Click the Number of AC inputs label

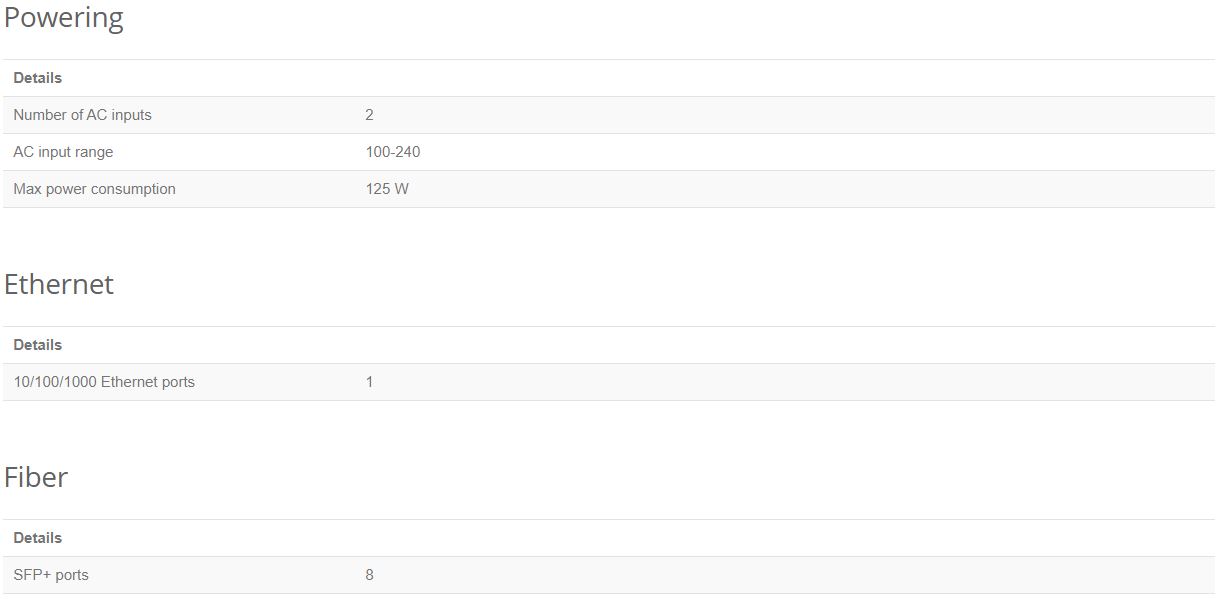coord(82,115)
